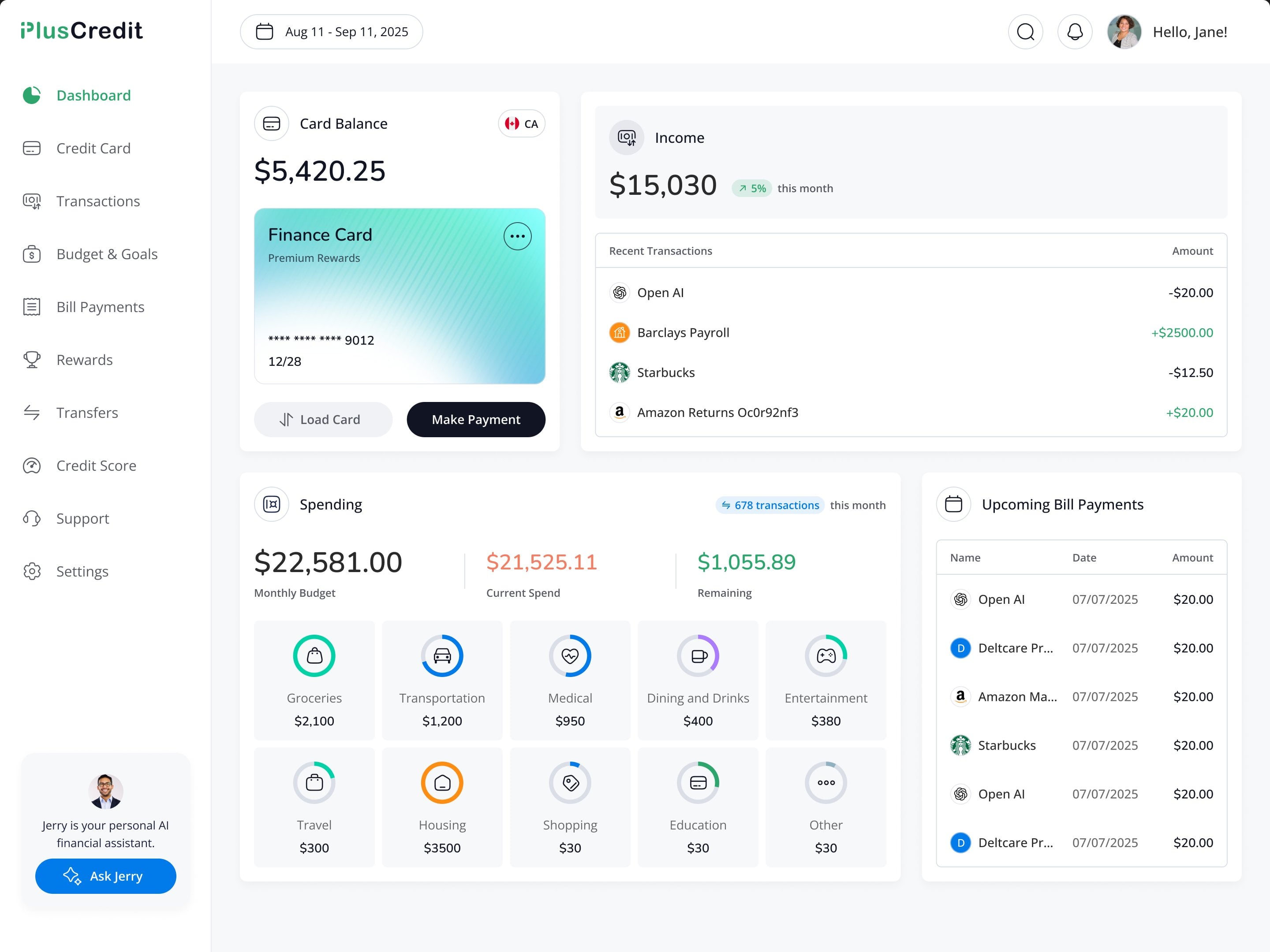Click the PlusCredit logo

tap(82, 30)
